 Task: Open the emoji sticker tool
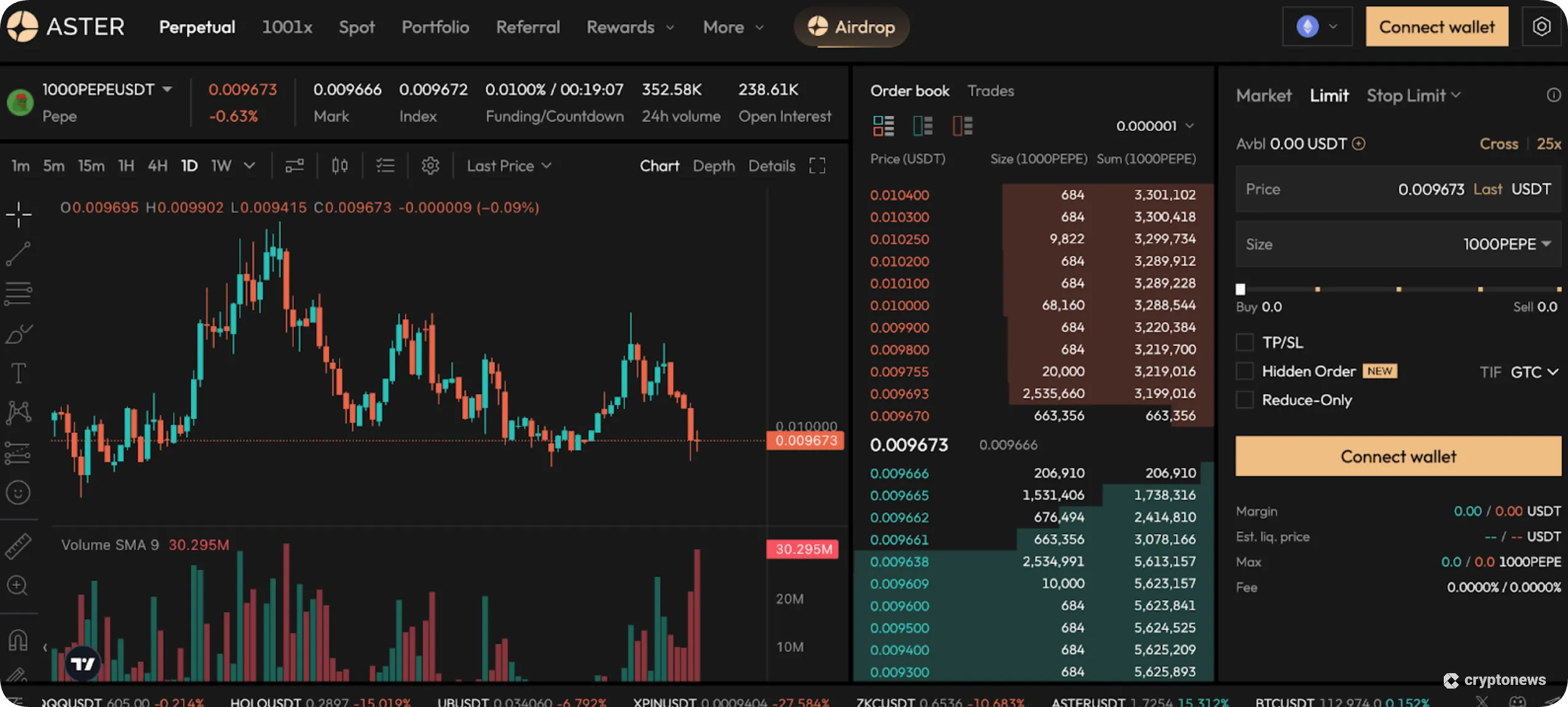19,492
